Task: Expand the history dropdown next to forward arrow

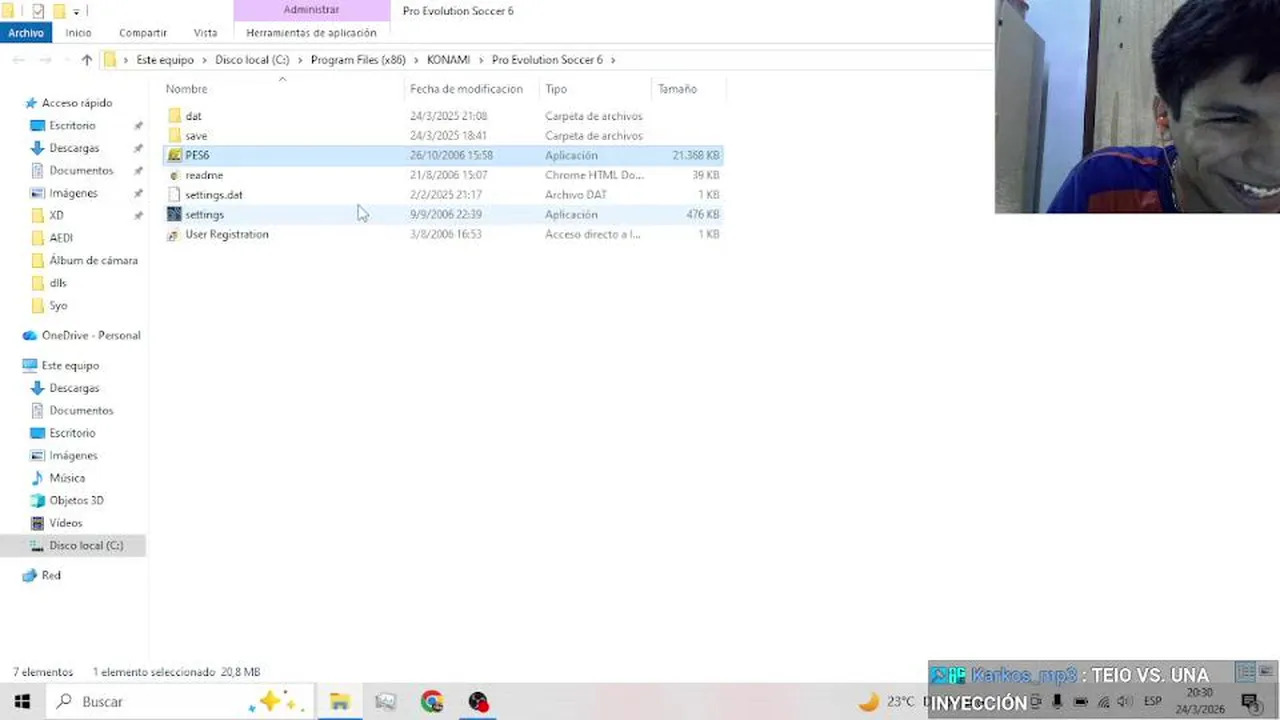Action: point(66,60)
